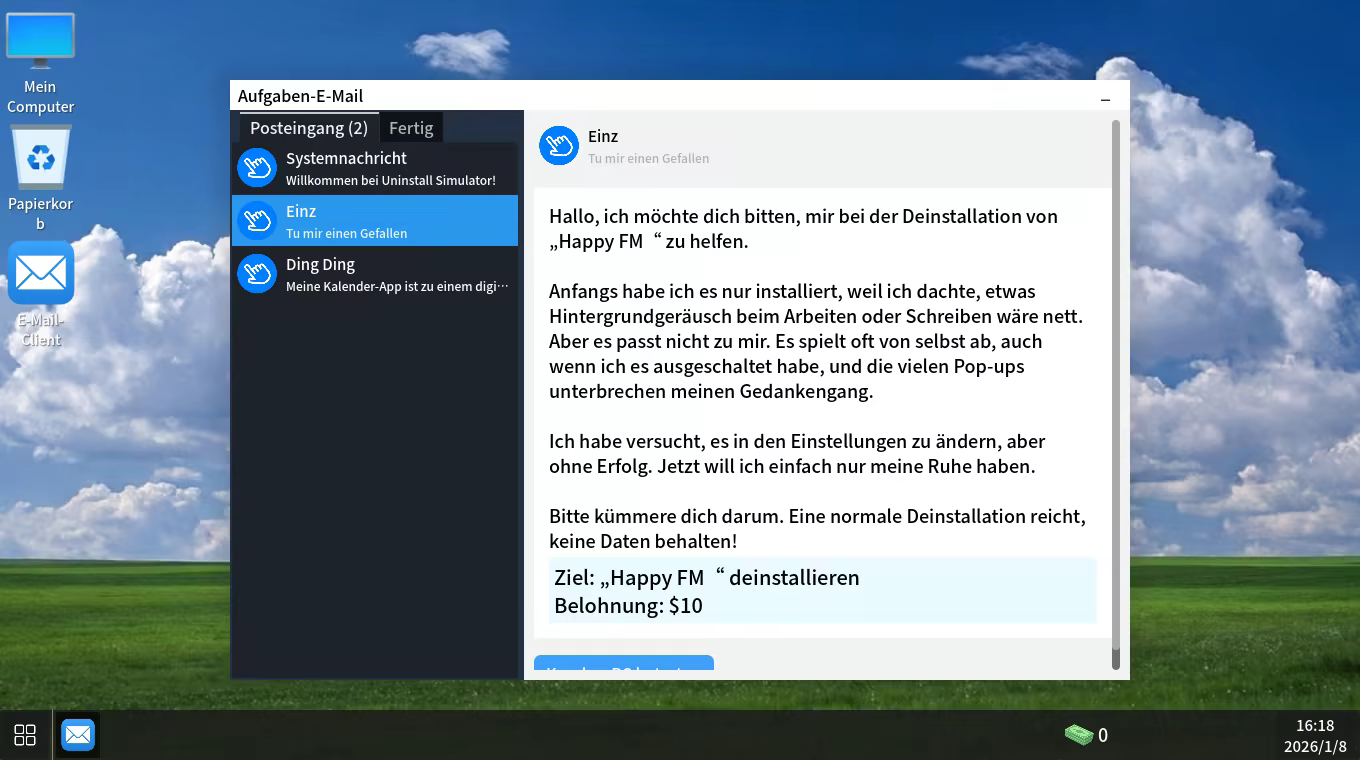
Task: Launch the E-Mail-Client desktop shortcut
Action: (x=41, y=292)
